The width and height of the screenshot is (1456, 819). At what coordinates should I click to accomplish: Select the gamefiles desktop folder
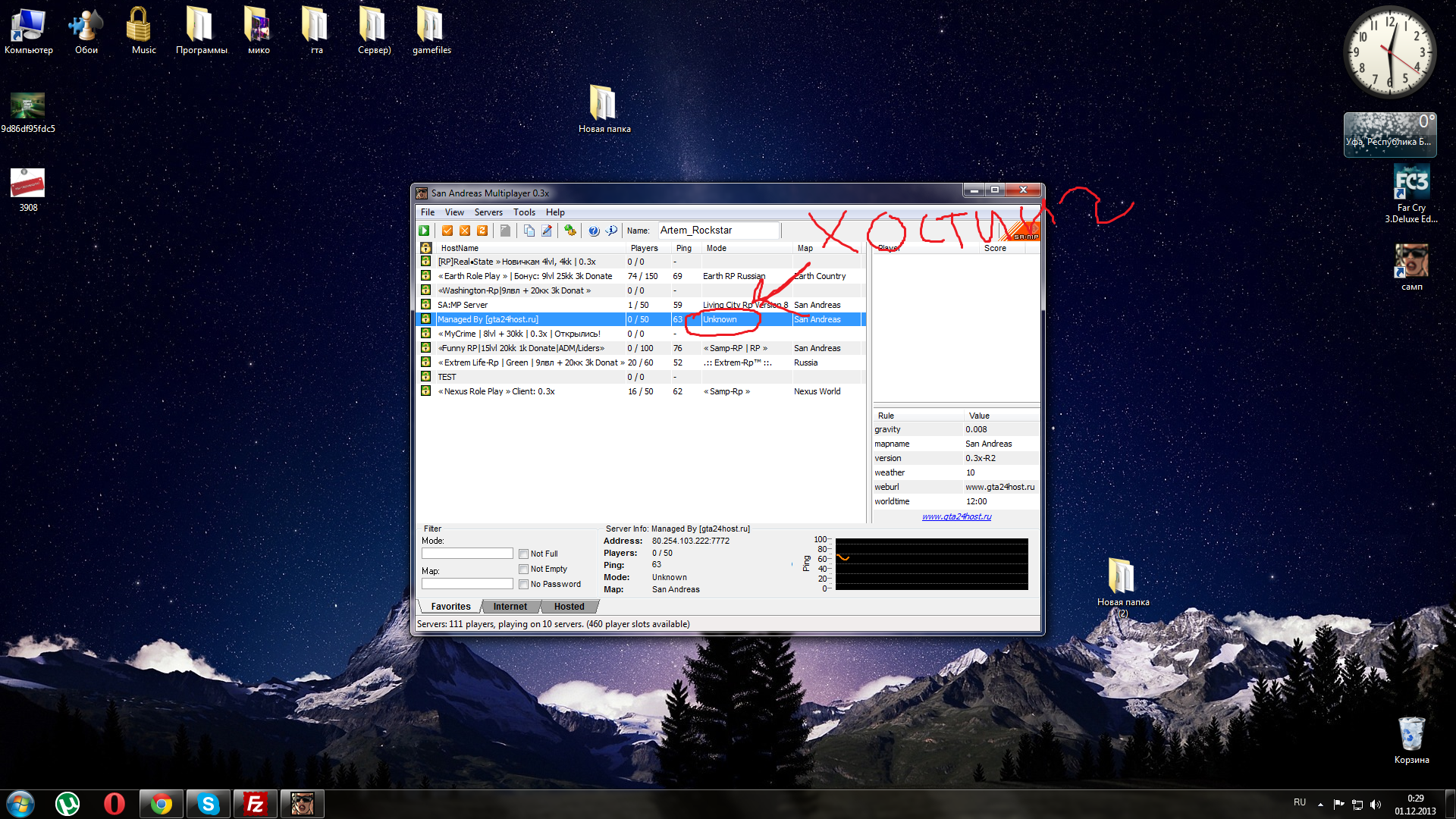pos(431,31)
